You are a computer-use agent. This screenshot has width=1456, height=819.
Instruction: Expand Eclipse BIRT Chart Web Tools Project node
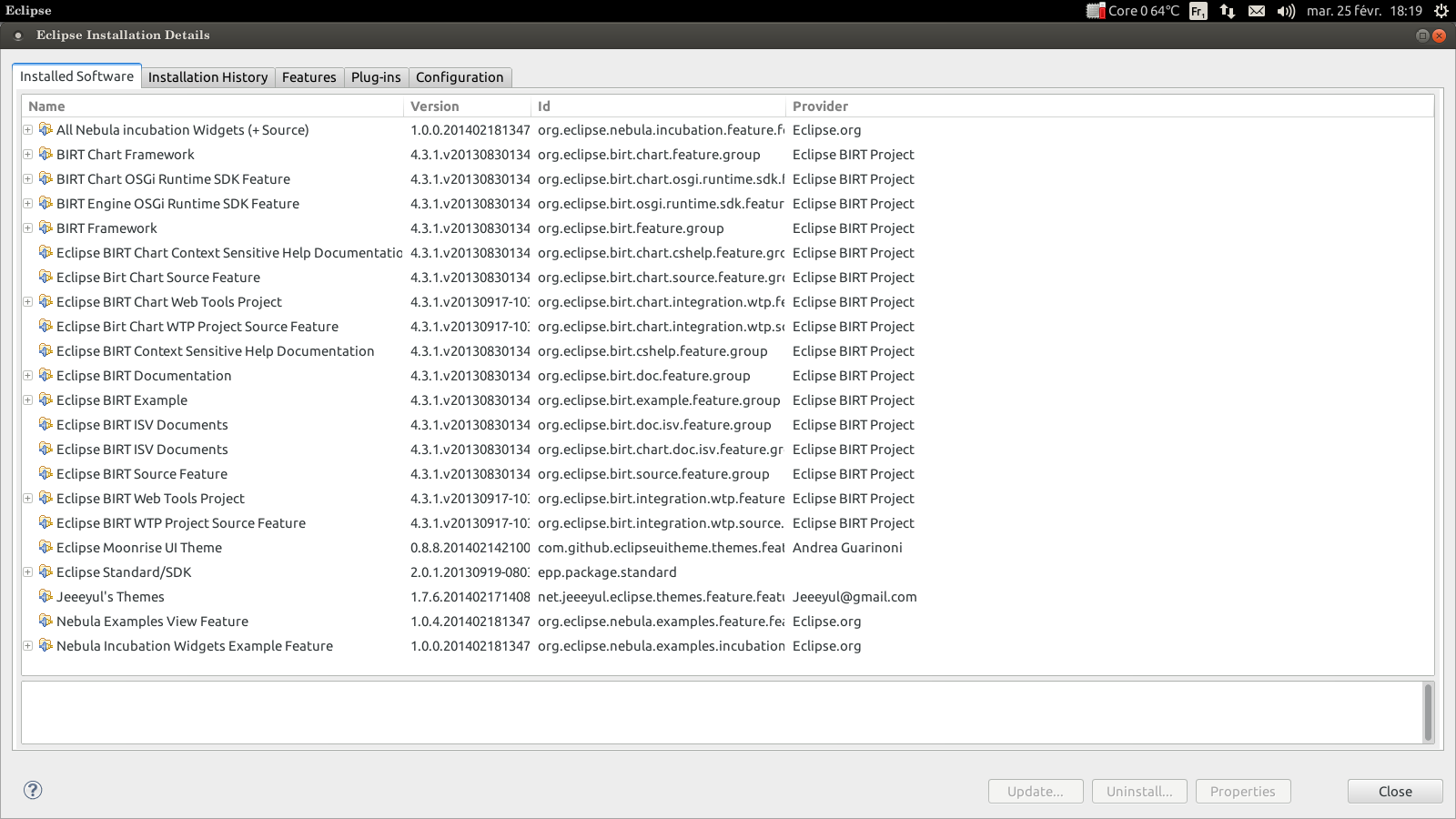[28, 302]
